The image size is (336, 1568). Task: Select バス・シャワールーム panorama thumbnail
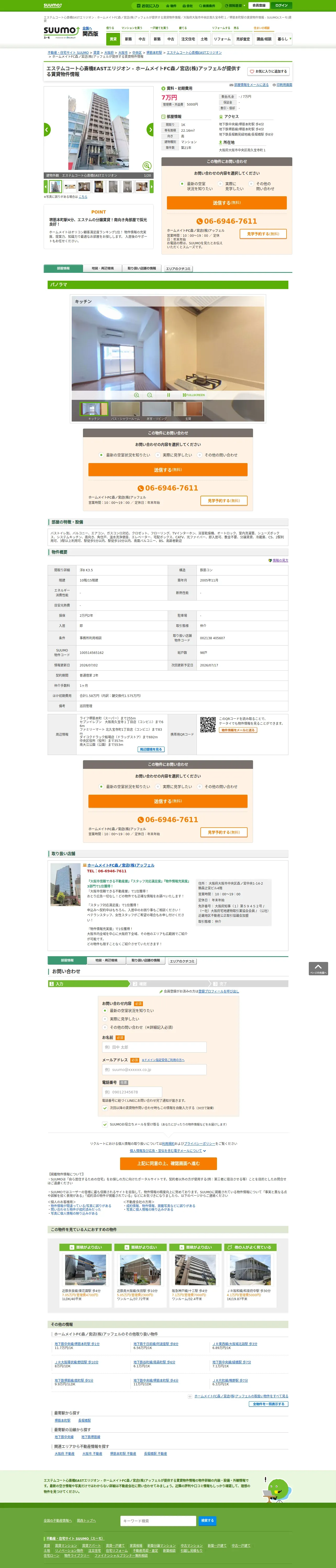(125, 409)
